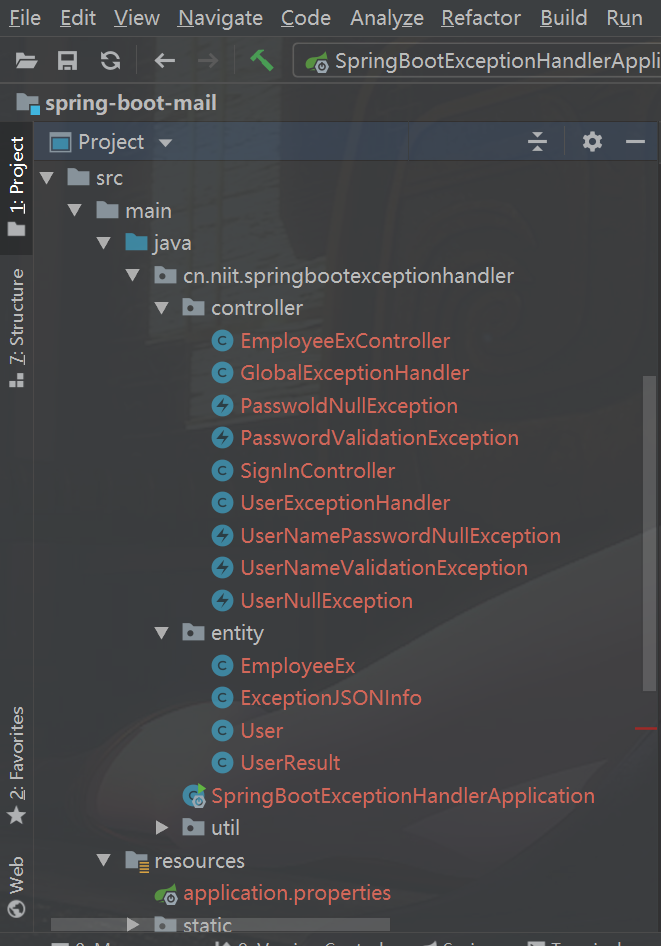Build project with the hammer icon

(262, 60)
